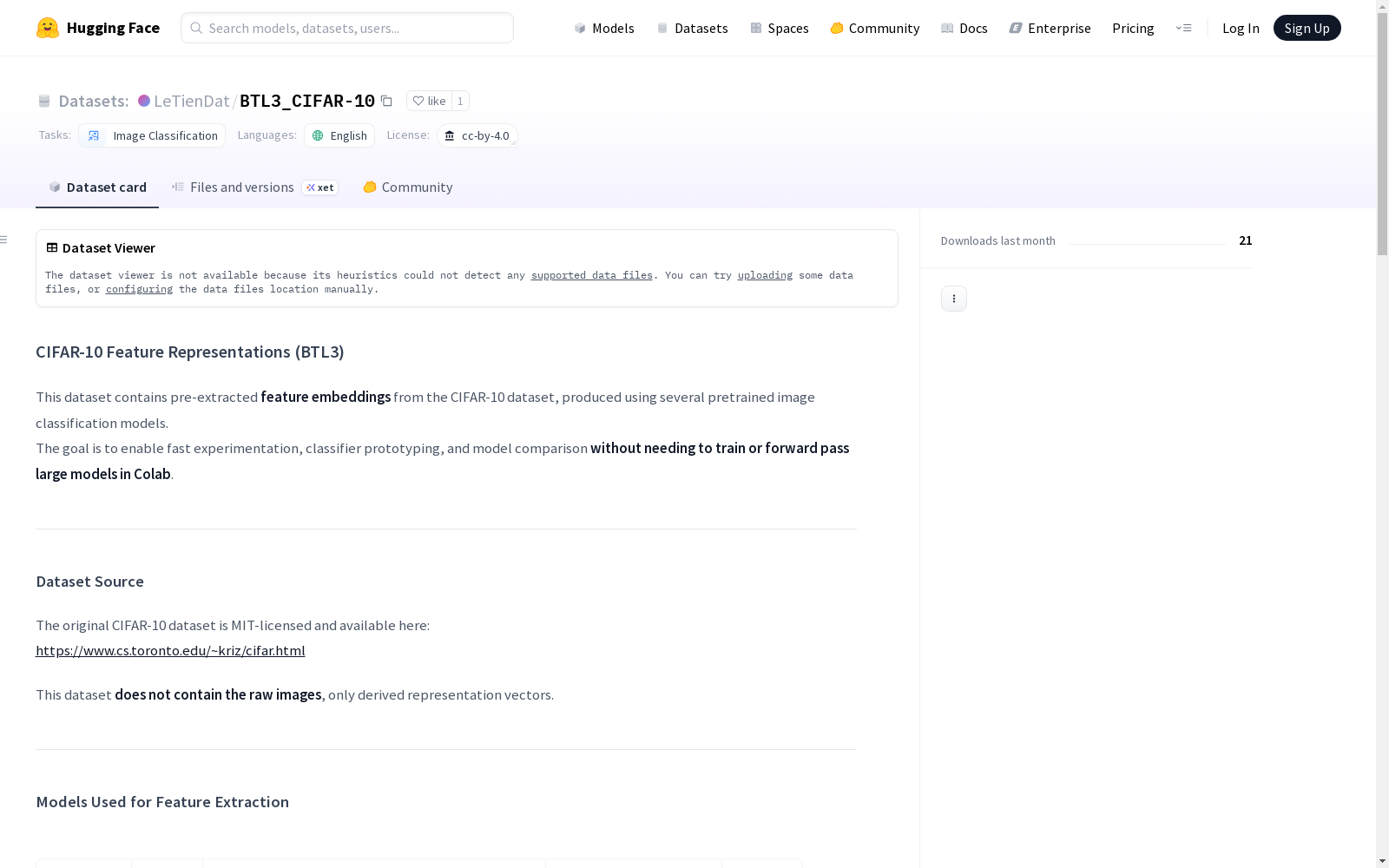Focus the search models, datasets, users field
This screenshot has height=868, width=1389.
point(347,28)
